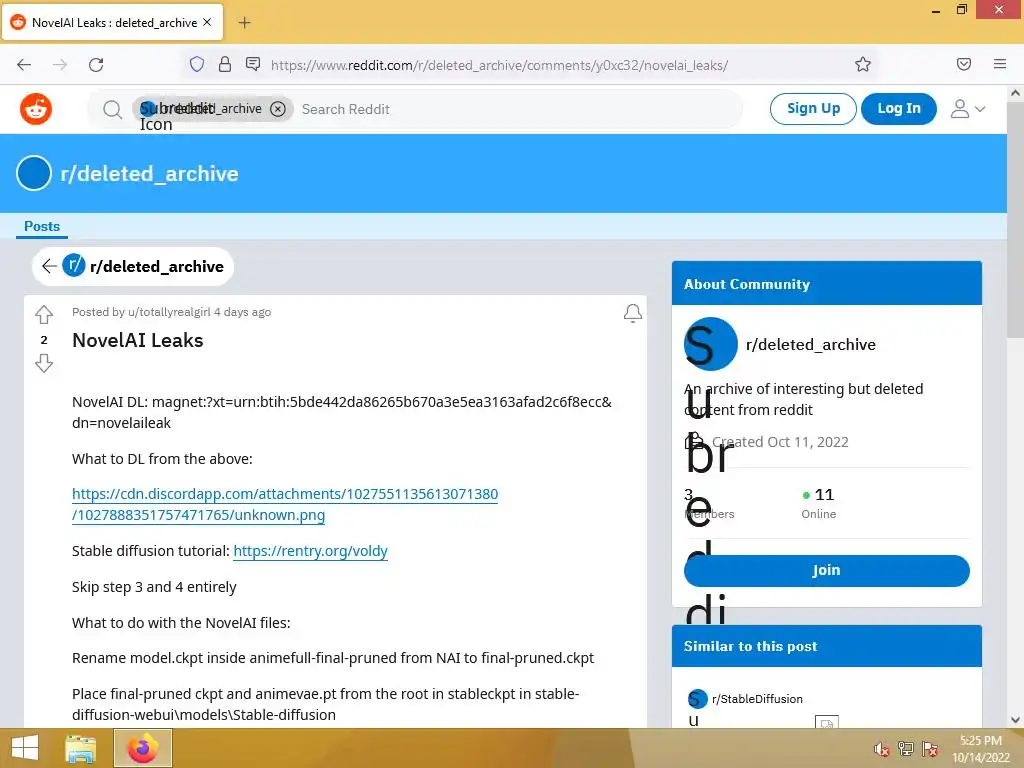Click the Action Center flag tray icon

coord(930,748)
